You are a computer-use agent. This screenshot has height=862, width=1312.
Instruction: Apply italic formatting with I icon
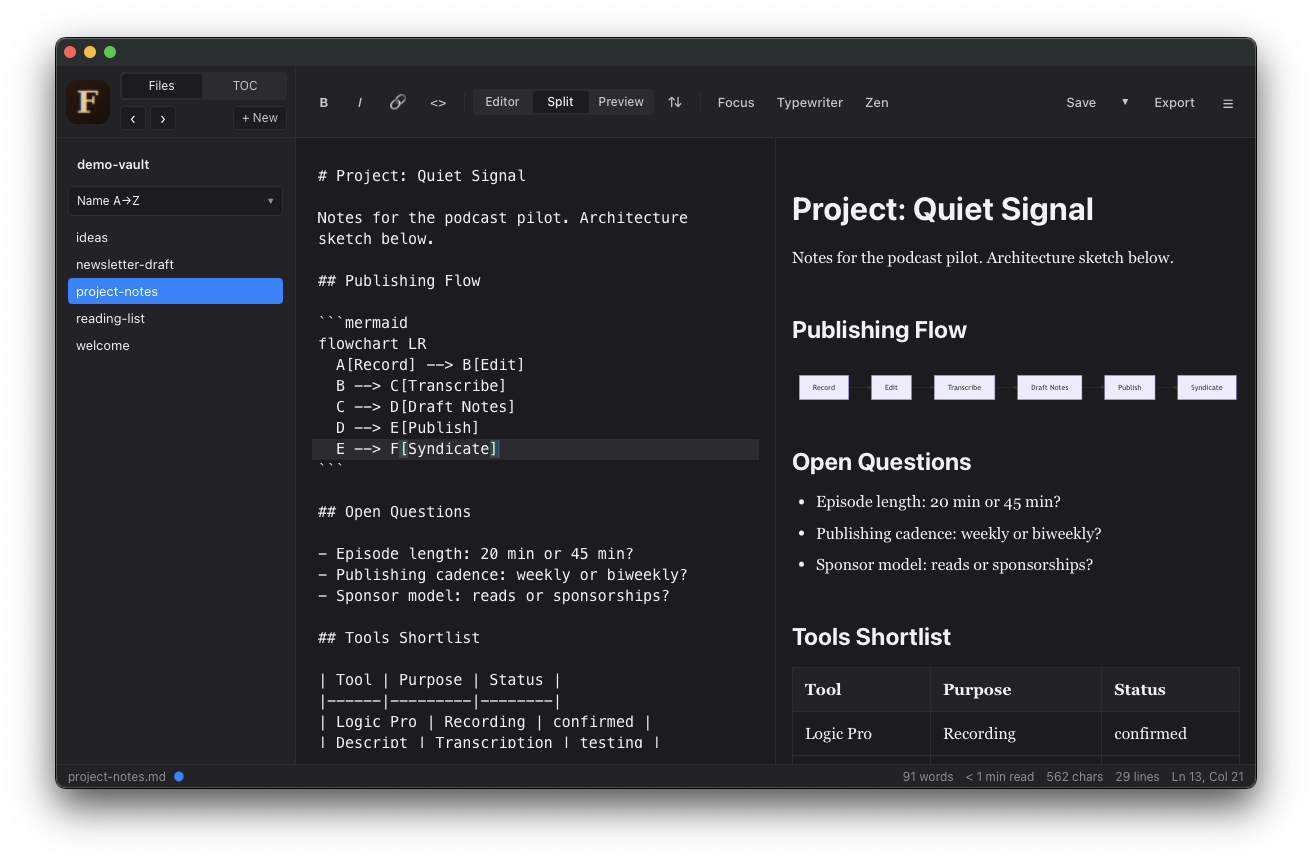[x=360, y=102]
